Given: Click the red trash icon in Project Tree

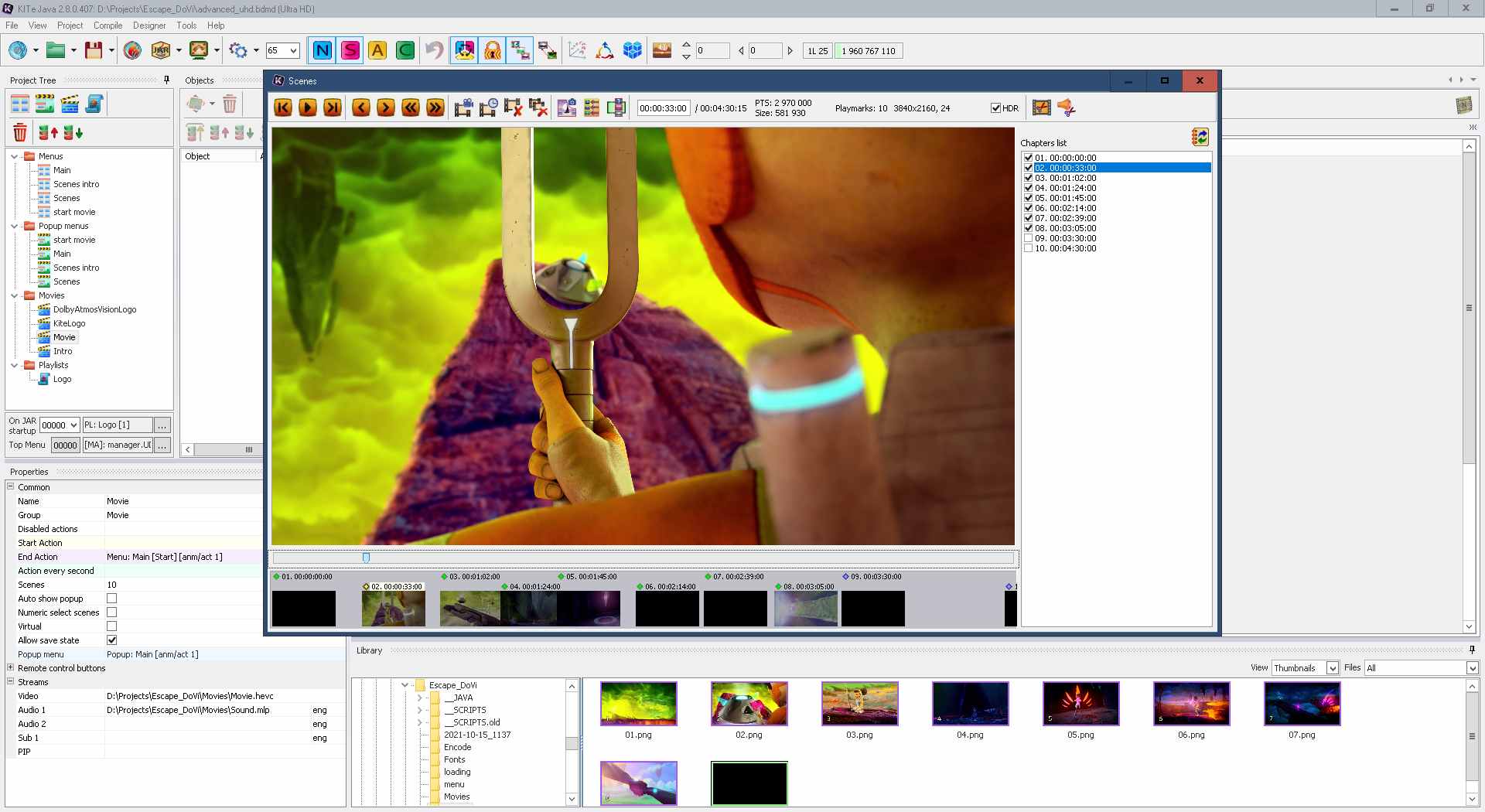Looking at the screenshot, I should 20,133.
